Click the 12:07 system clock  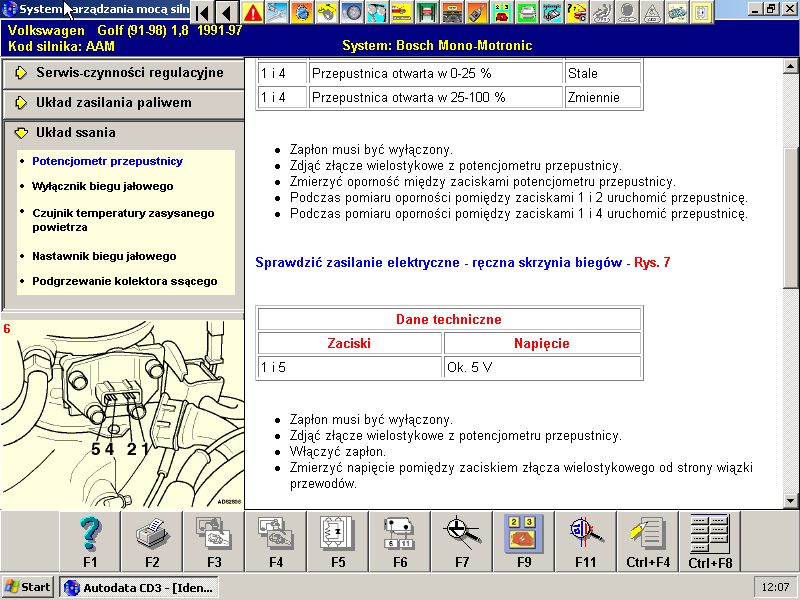click(775, 587)
